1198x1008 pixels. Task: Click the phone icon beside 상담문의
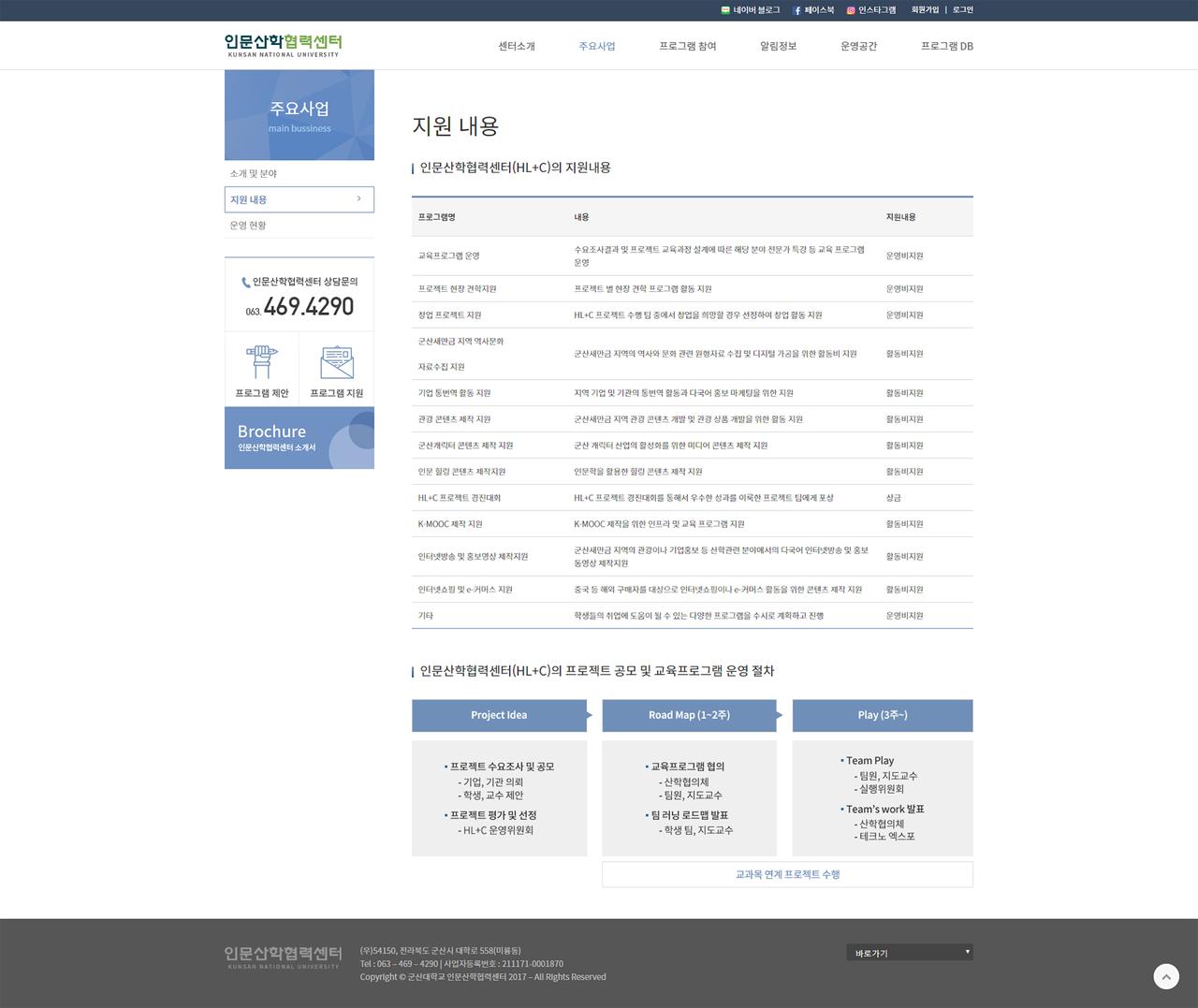click(x=246, y=282)
